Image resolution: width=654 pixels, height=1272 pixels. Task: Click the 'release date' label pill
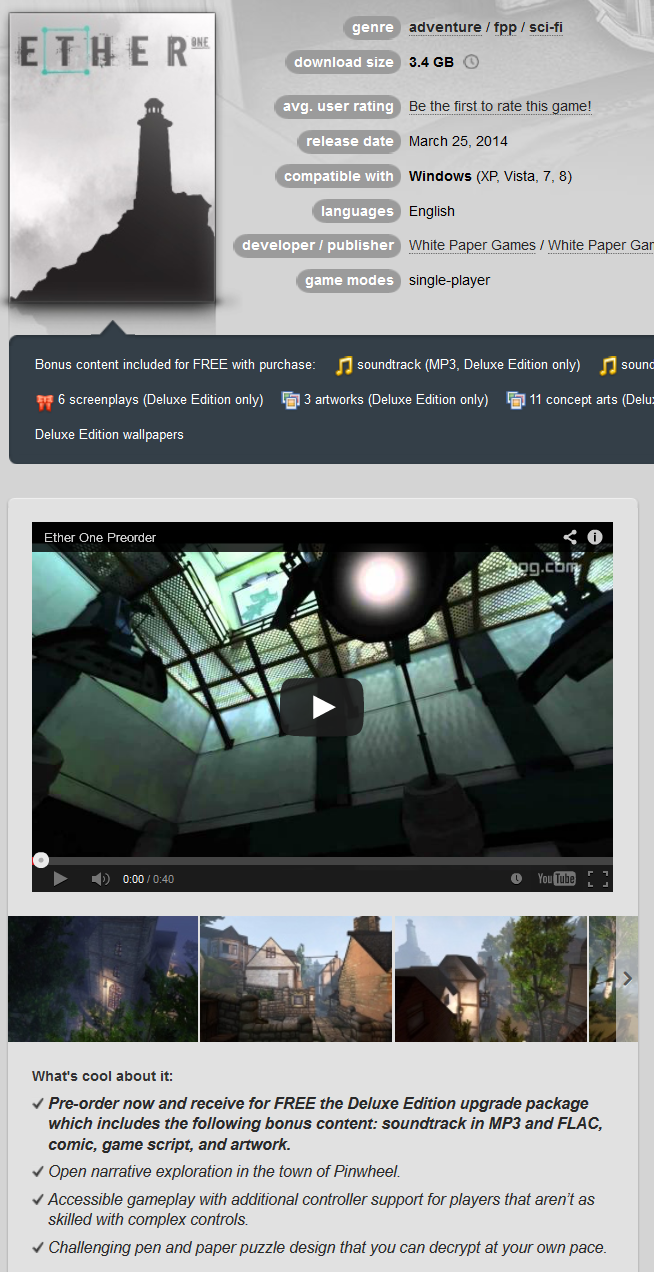[x=349, y=141]
